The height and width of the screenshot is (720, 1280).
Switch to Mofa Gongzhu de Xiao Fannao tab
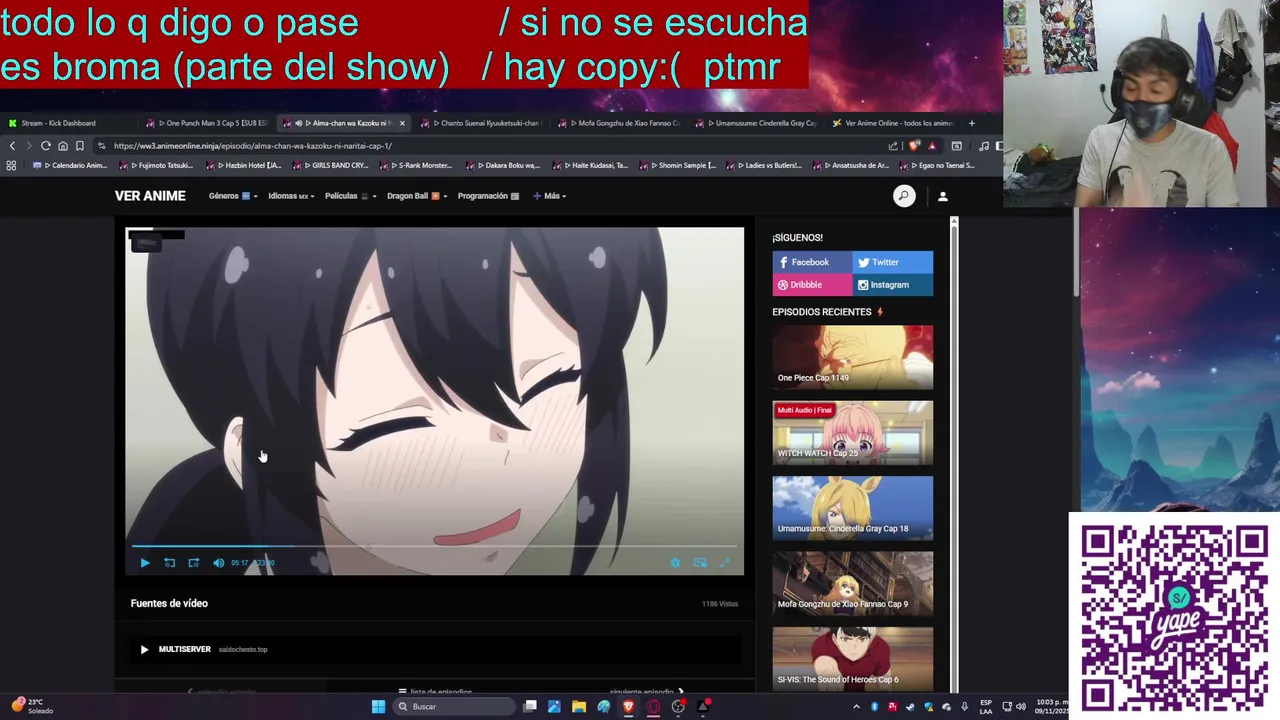[621, 123]
